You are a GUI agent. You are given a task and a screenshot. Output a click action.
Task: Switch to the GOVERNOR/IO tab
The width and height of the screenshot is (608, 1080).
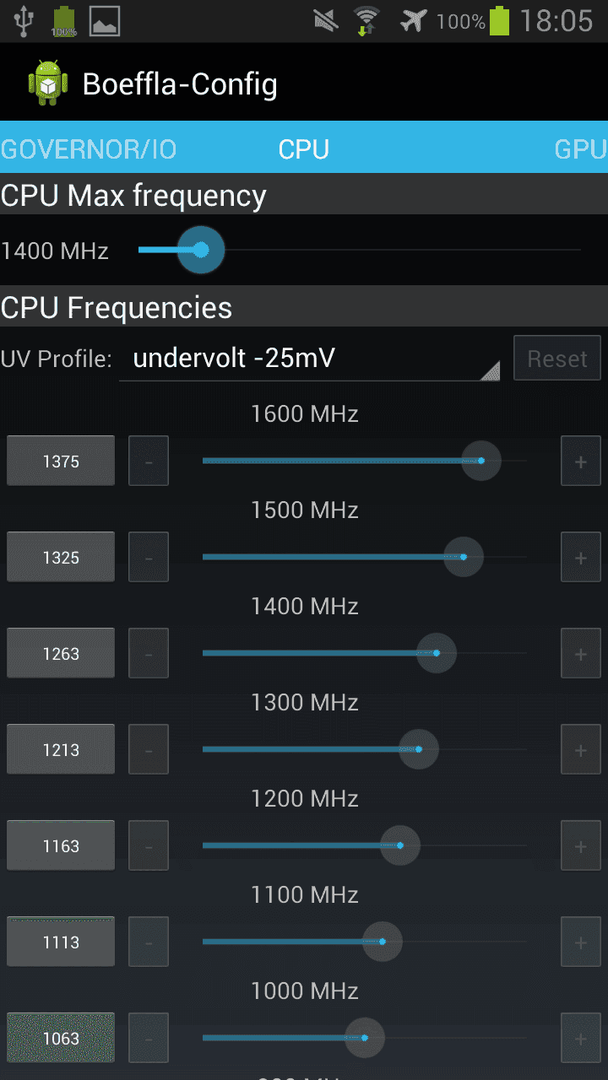pyautogui.click(x=89, y=149)
